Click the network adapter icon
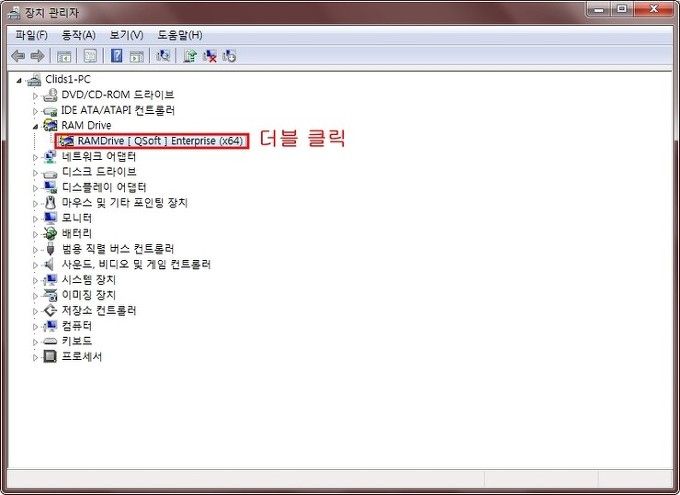 coord(50,157)
